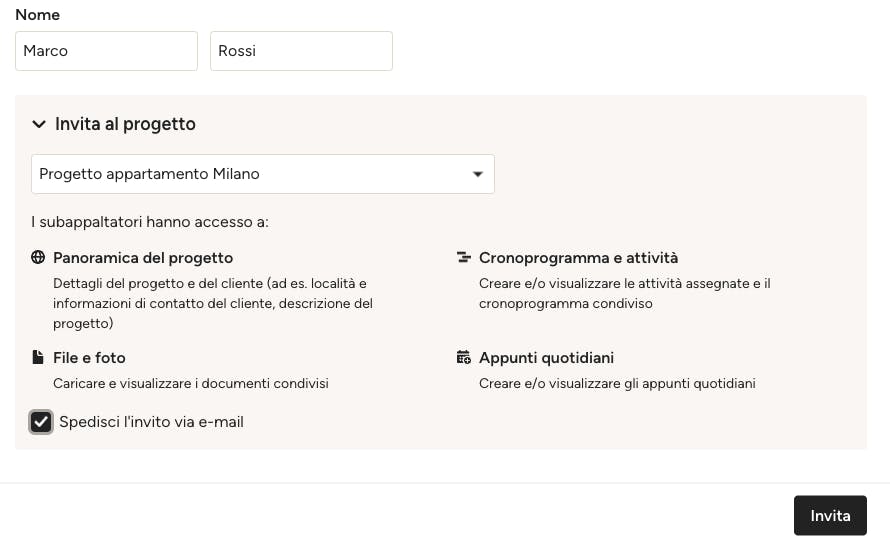Click the File e foto heading
The width and height of the screenshot is (890, 542).
pyautogui.click(x=89, y=358)
